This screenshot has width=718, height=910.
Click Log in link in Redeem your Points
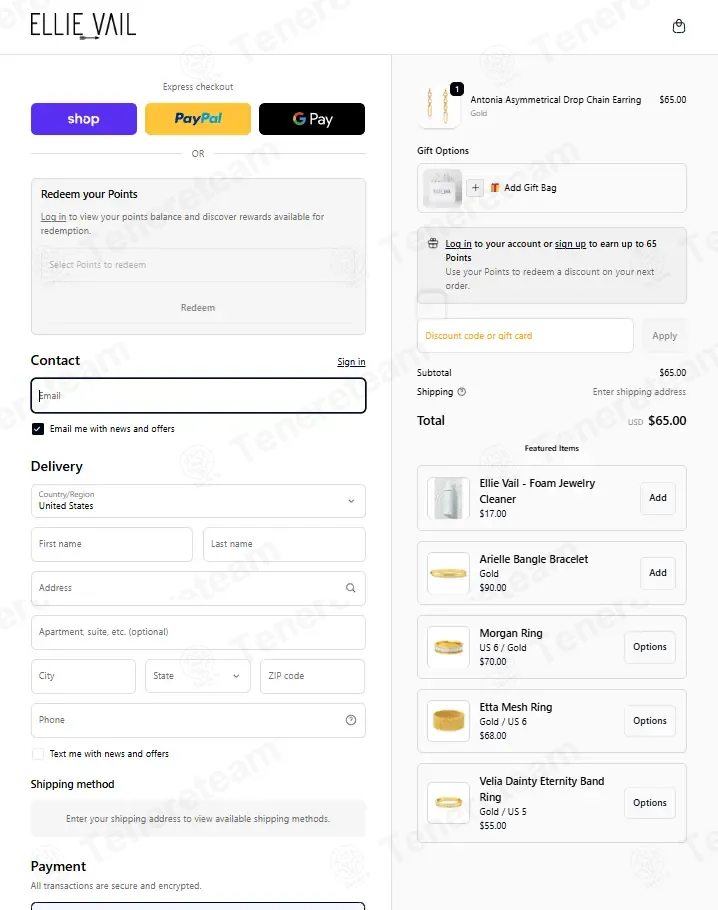[53, 217]
